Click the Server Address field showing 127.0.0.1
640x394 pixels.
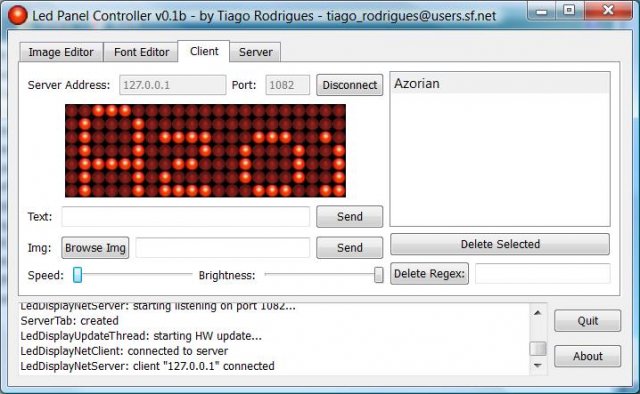[x=173, y=85]
